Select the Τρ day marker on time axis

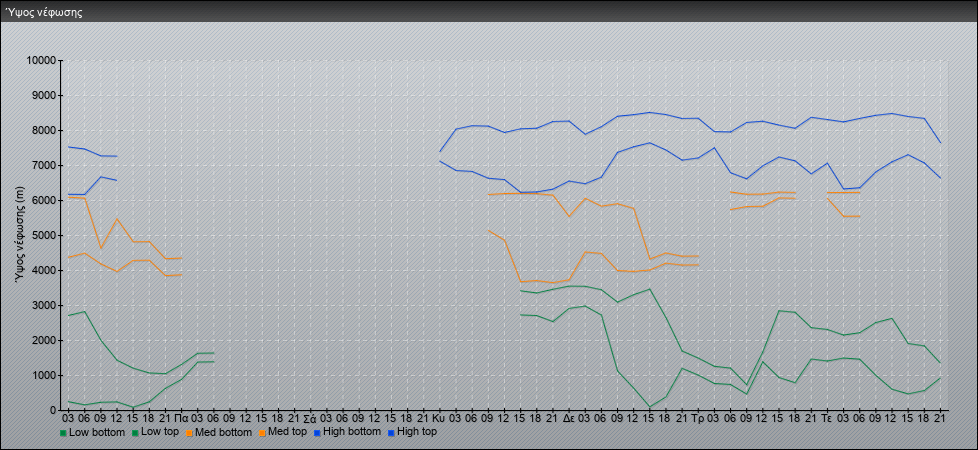tap(697, 417)
